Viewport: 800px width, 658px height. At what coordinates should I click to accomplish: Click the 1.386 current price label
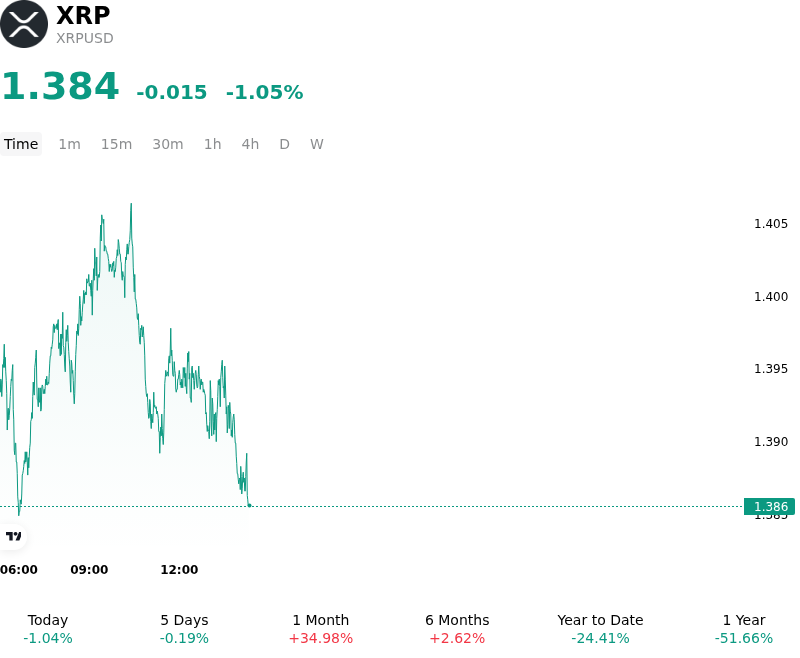tap(769, 507)
